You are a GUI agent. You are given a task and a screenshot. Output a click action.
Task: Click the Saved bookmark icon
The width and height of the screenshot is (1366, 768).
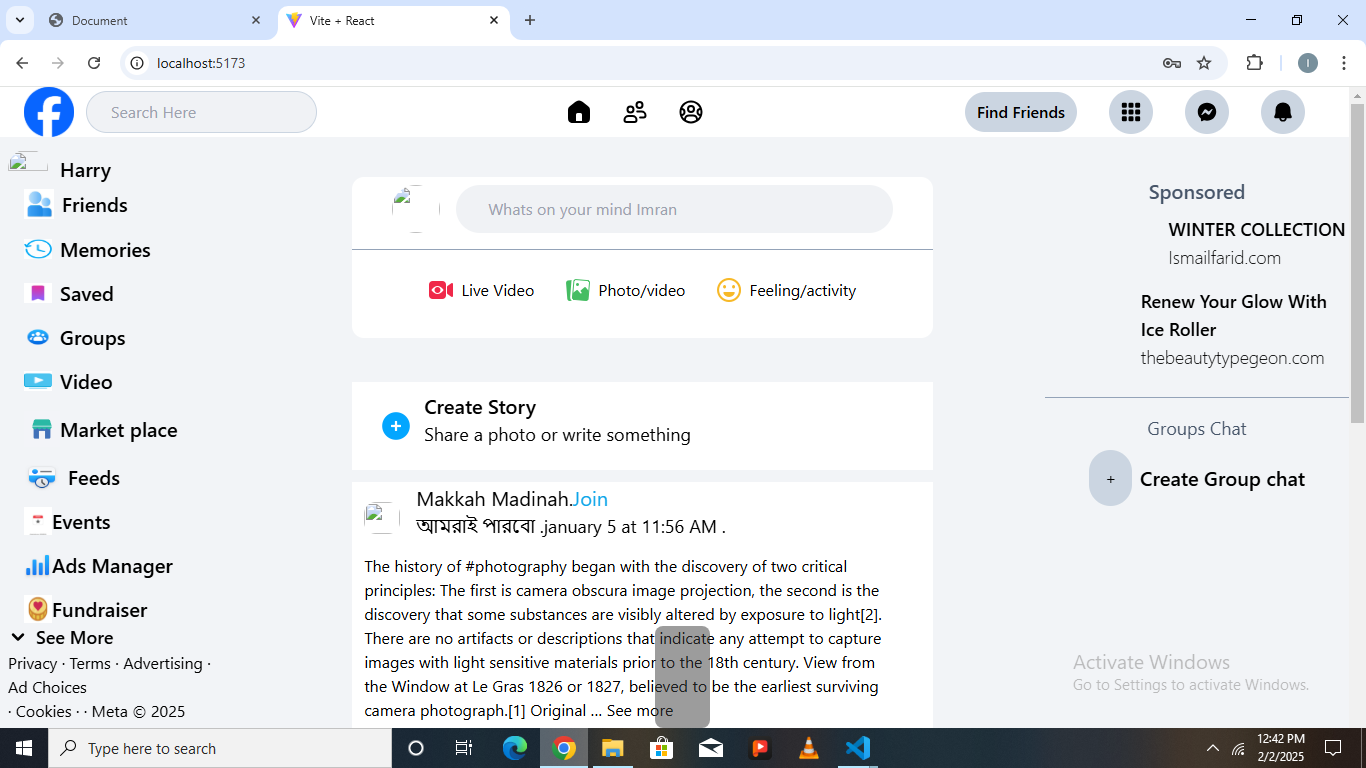click(38, 293)
